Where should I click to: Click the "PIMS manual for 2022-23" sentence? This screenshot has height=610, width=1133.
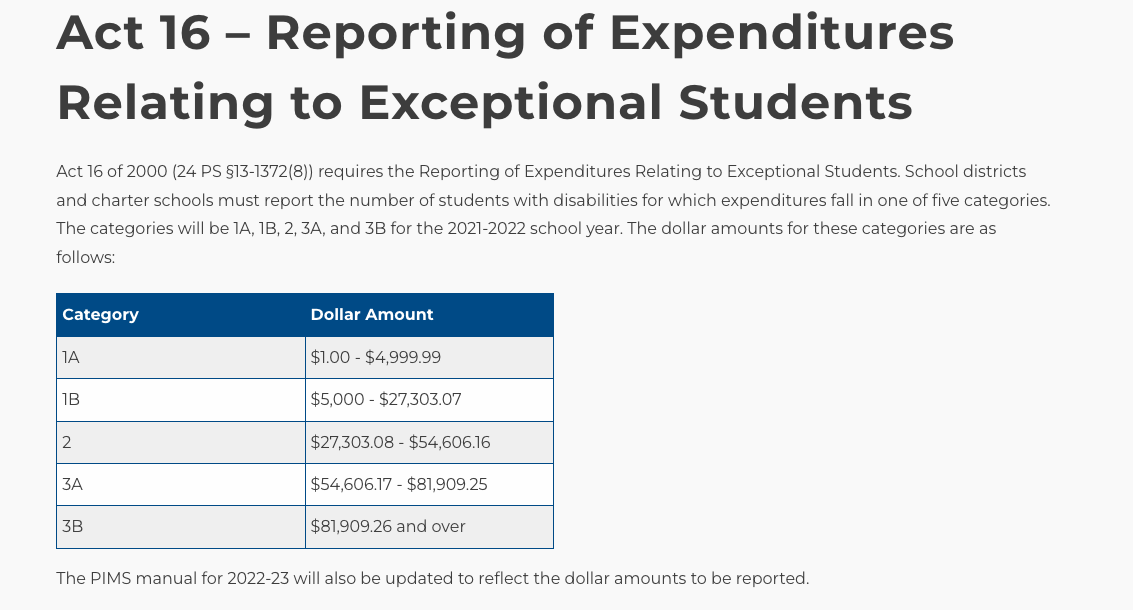432,578
